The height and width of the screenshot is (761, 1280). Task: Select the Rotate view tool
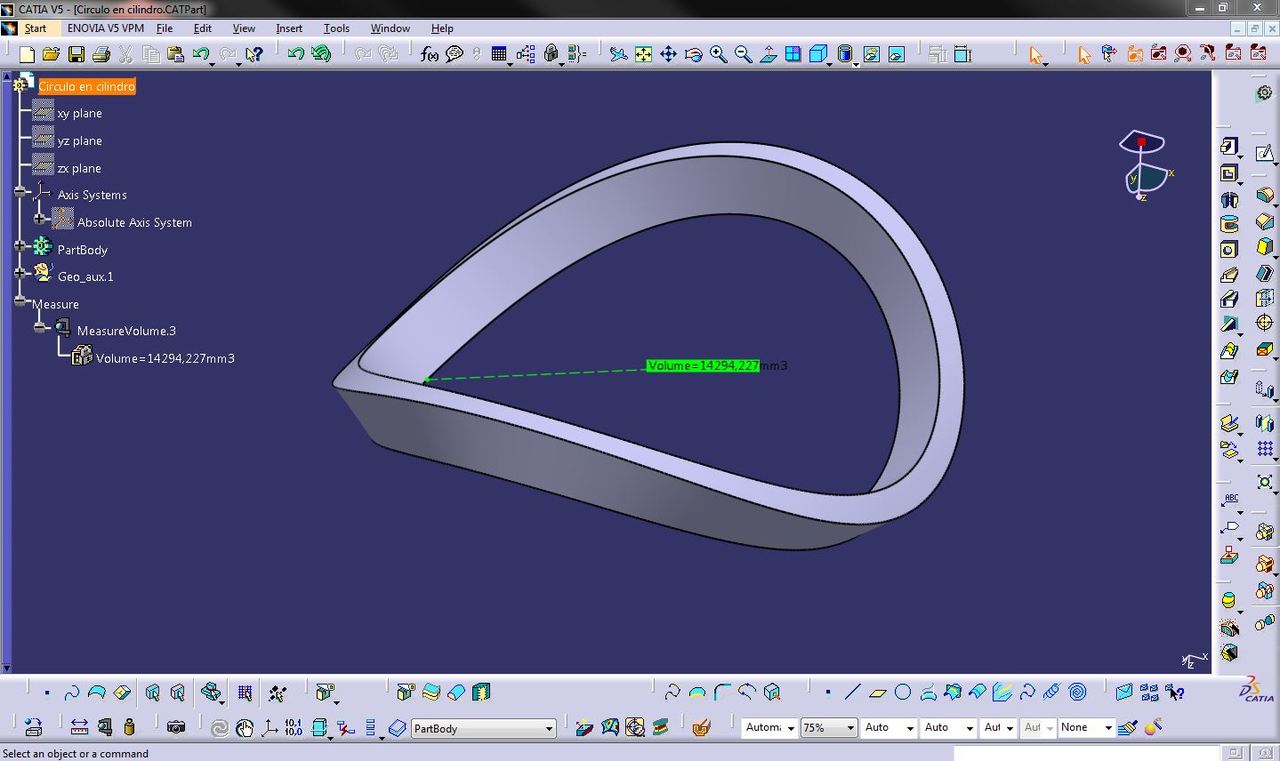tap(693, 54)
